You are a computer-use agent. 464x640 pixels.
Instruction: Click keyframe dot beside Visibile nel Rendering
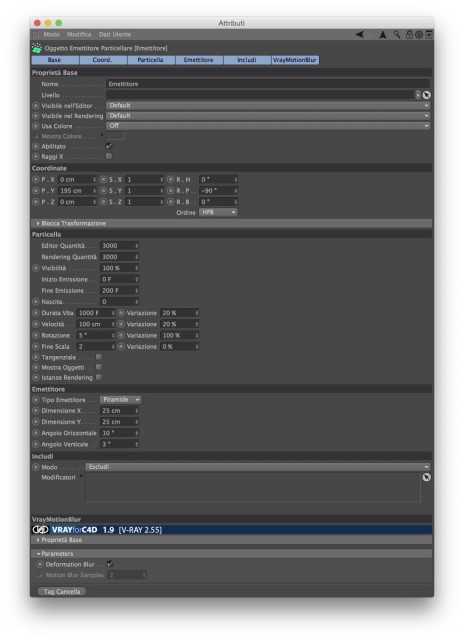coord(36,116)
